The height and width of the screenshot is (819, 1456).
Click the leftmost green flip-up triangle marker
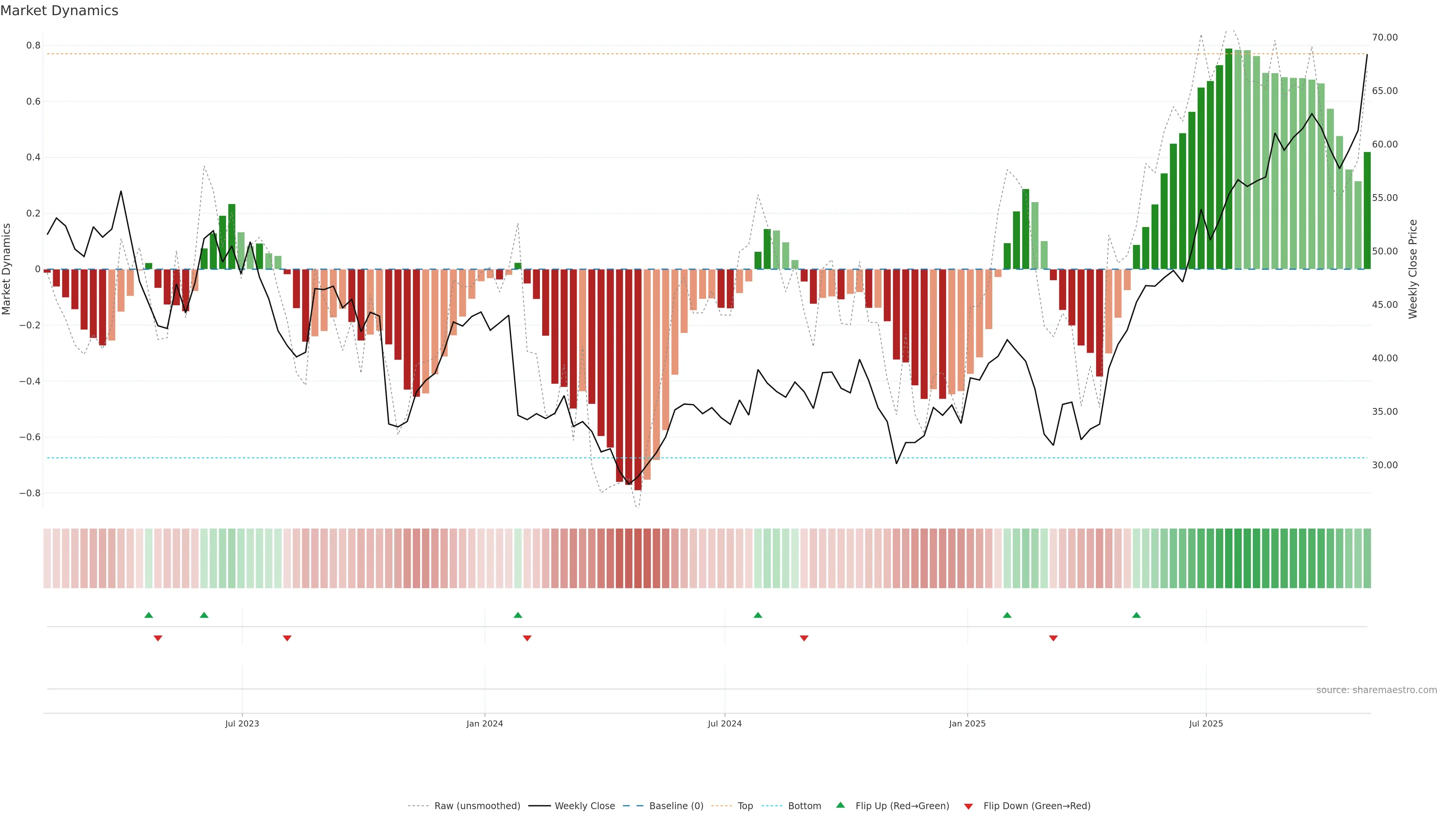[149, 615]
